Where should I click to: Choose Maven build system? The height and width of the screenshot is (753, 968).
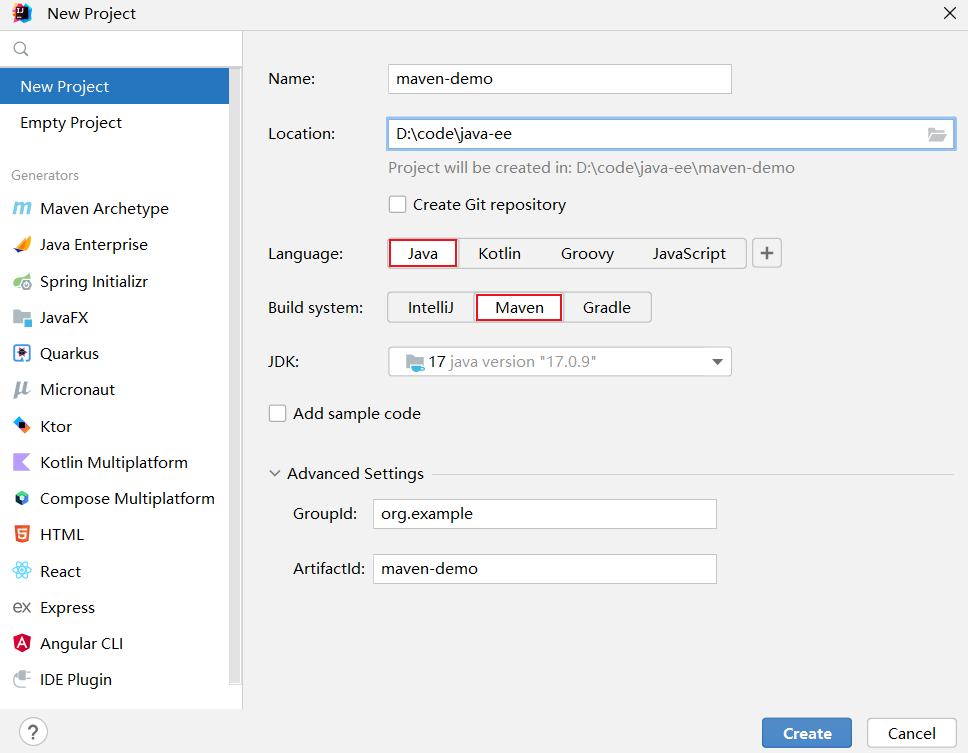click(519, 307)
